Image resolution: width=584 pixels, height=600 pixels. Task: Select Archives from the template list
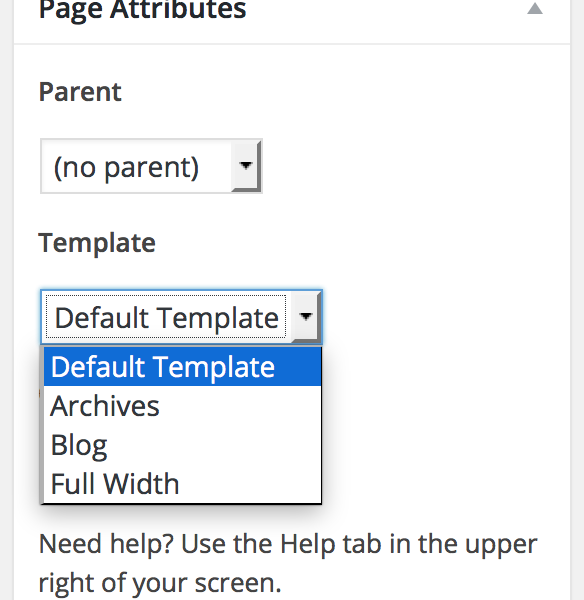[x=183, y=406]
